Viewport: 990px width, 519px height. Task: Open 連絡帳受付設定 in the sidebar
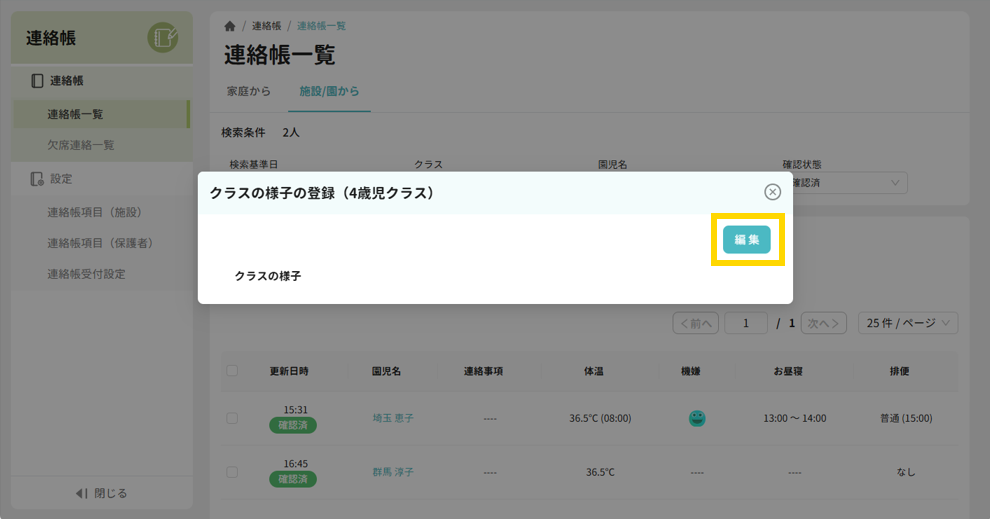(x=86, y=274)
